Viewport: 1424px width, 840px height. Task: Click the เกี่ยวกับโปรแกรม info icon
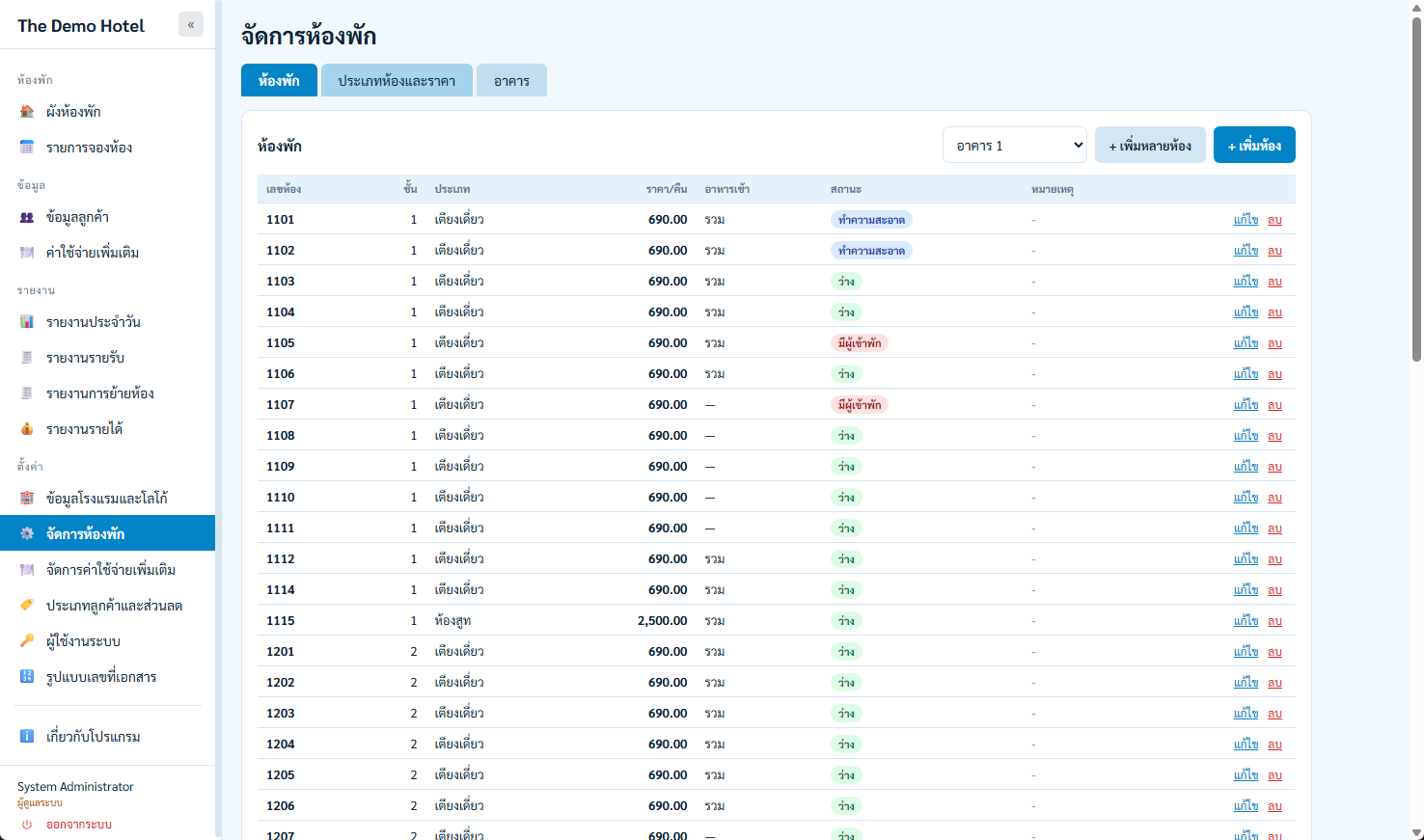pos(27,737)
